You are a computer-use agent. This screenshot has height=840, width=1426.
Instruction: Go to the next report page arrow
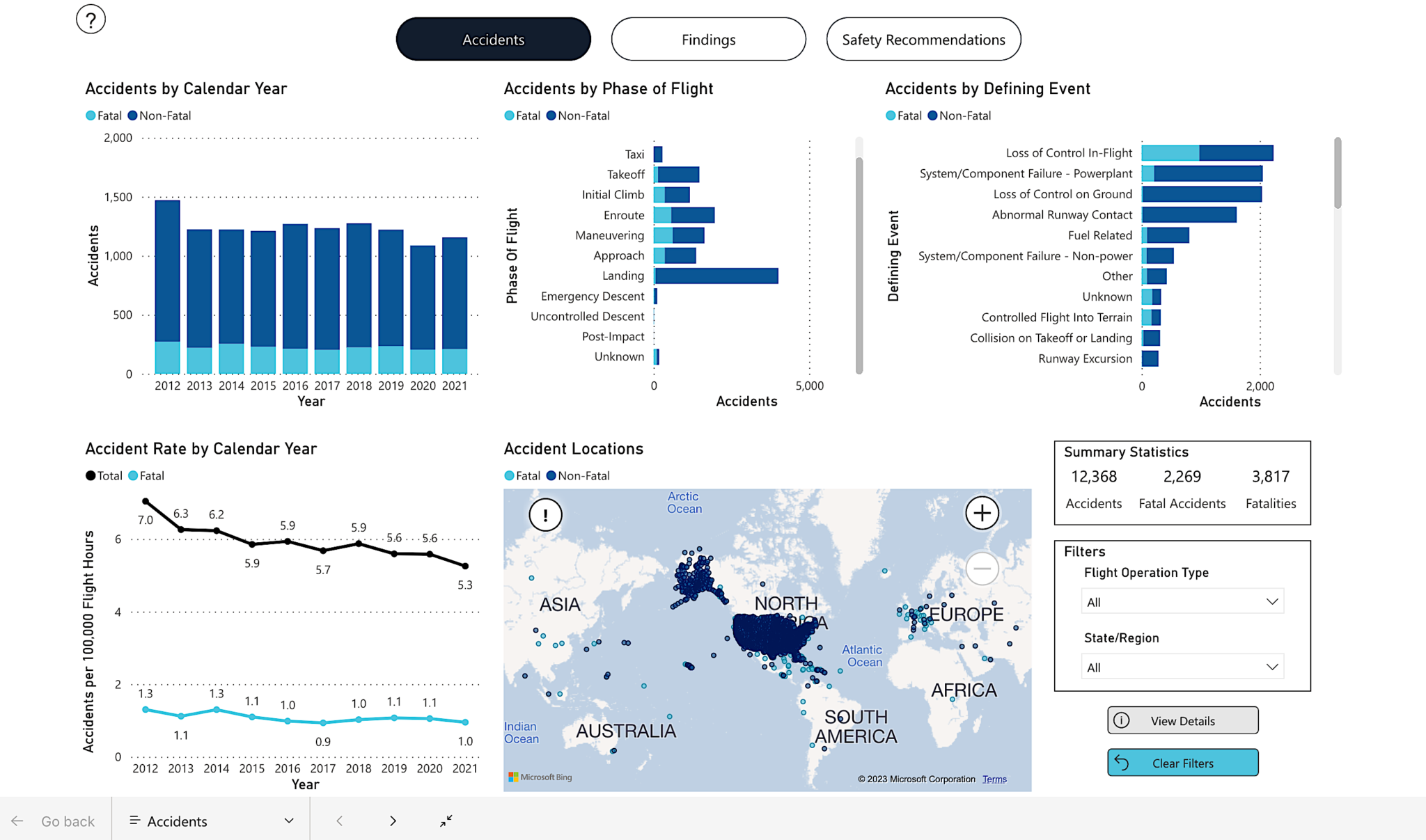click(x=393, y=821)
